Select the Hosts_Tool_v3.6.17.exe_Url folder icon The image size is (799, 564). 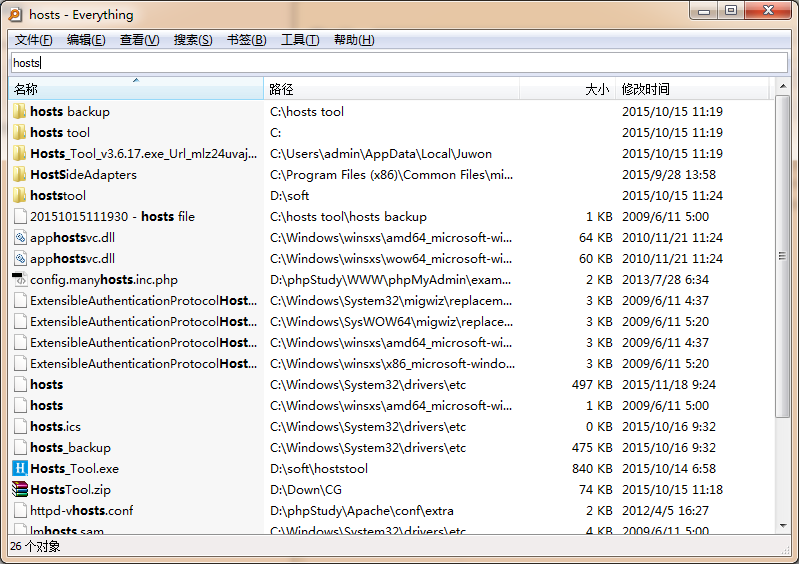pyautogui.click(x=20, y=153)
